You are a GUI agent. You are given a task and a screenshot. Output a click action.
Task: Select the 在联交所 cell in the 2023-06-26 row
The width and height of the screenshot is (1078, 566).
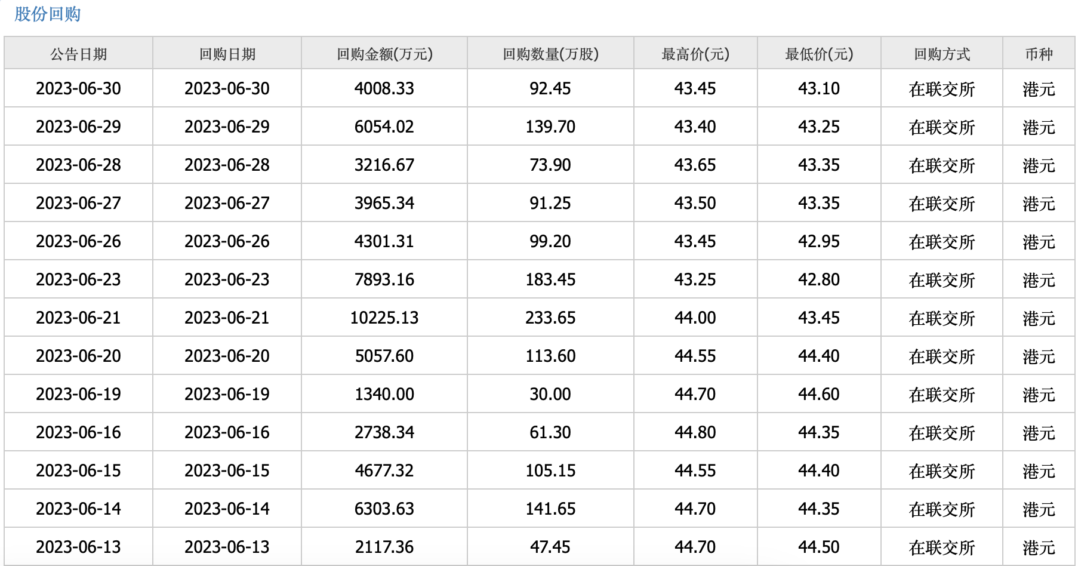pos(942,241)
